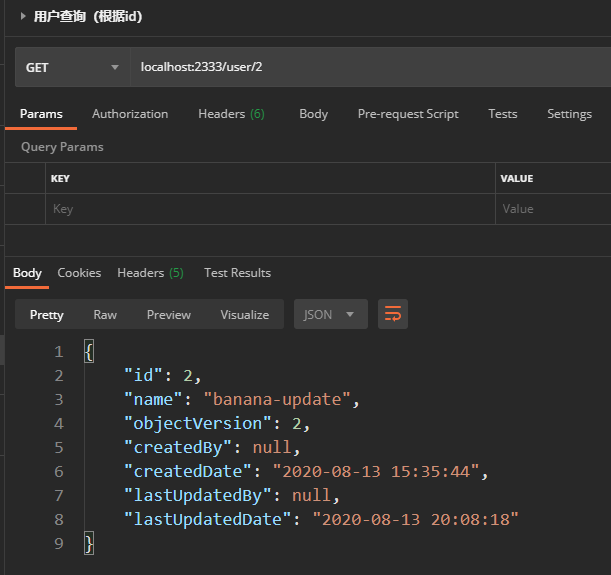Screen dimensions: 611x575
Task: Open the request Headers (6) tab
Action: pyautogui.click(x=231, y=114)
